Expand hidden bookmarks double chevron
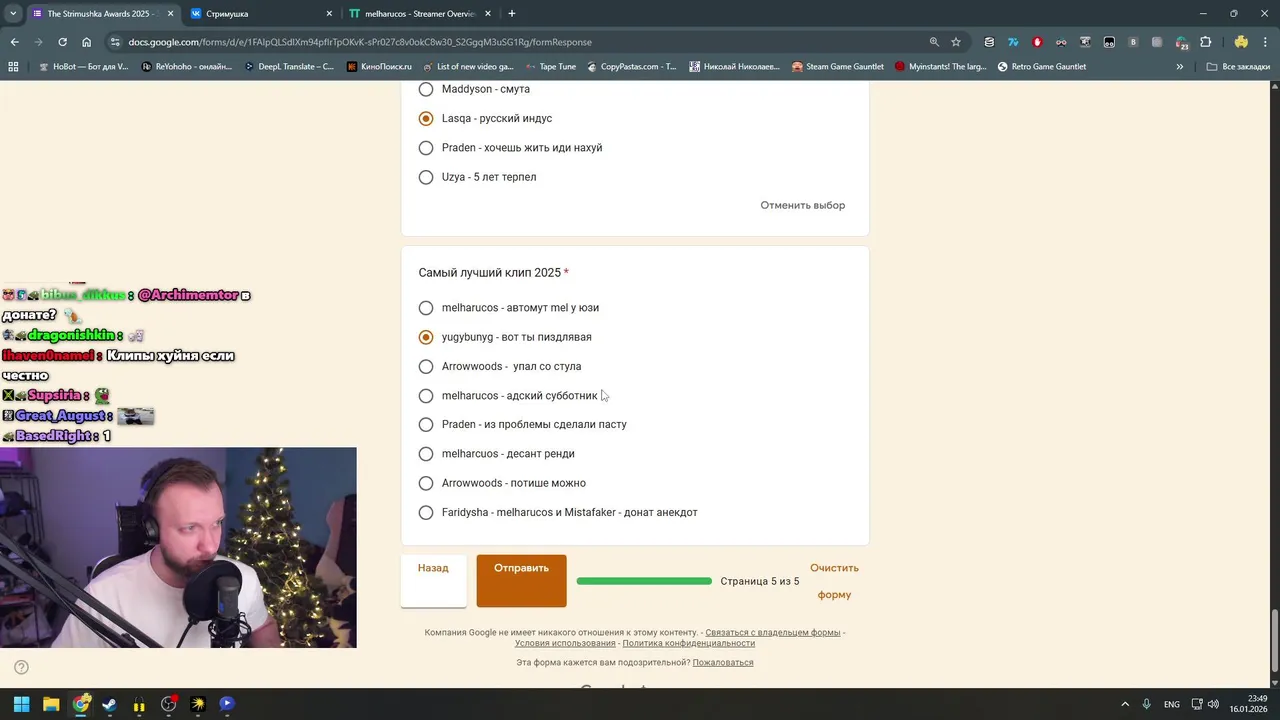 click(1180, 67)
